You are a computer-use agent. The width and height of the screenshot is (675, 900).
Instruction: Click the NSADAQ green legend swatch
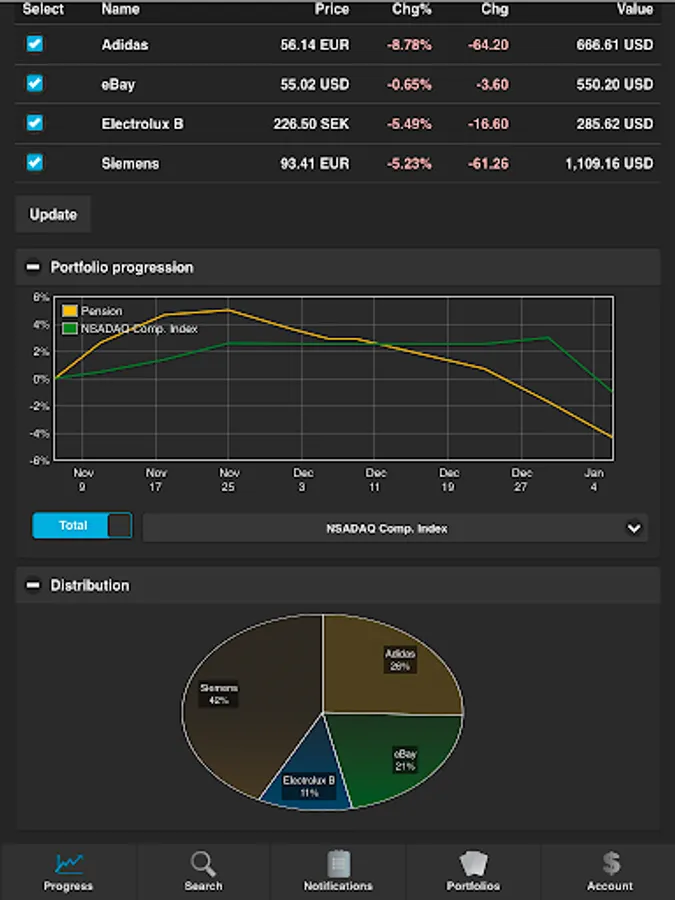coord(69,328)
